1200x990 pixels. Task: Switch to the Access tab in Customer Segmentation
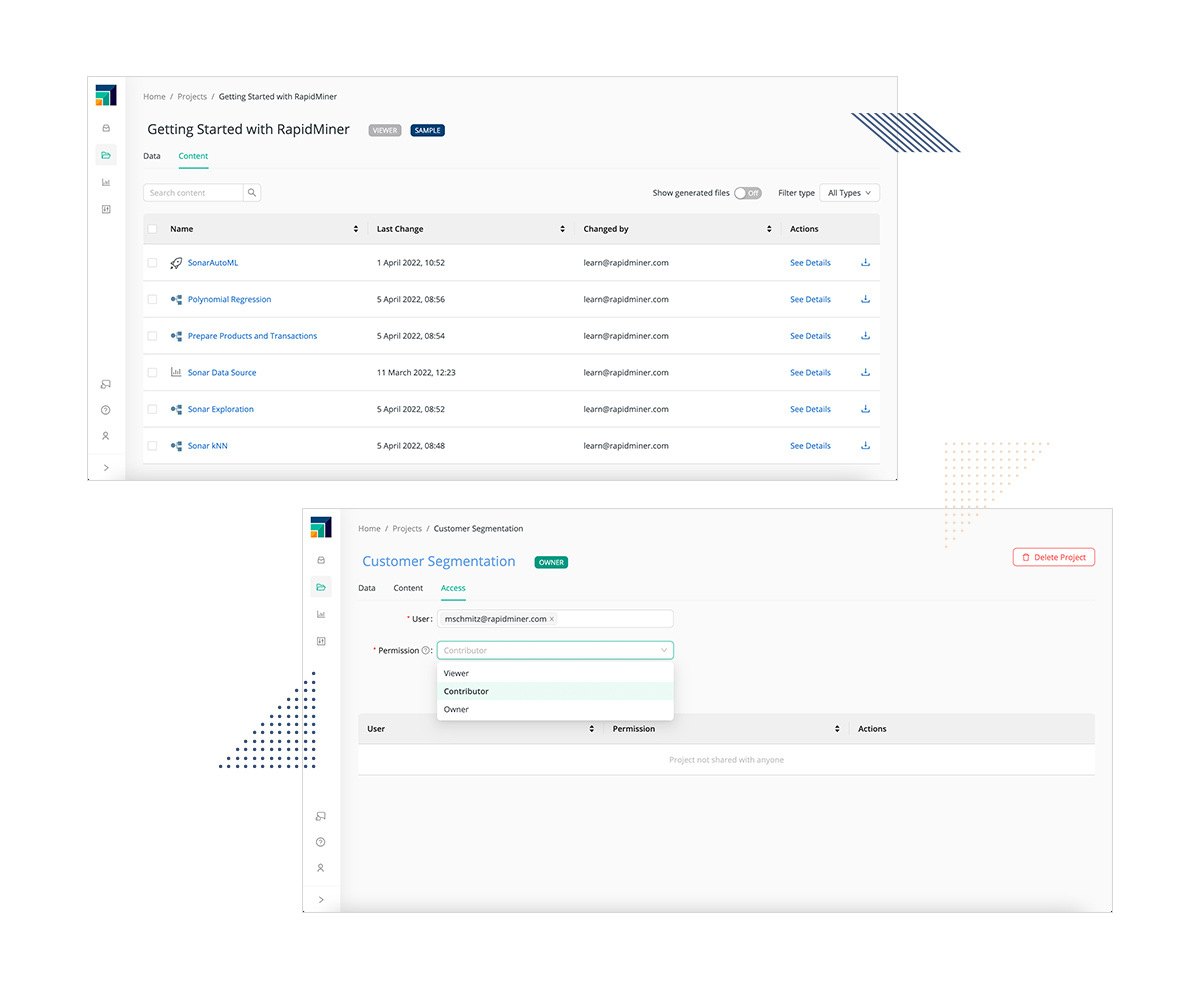click(x=453, y=588)
